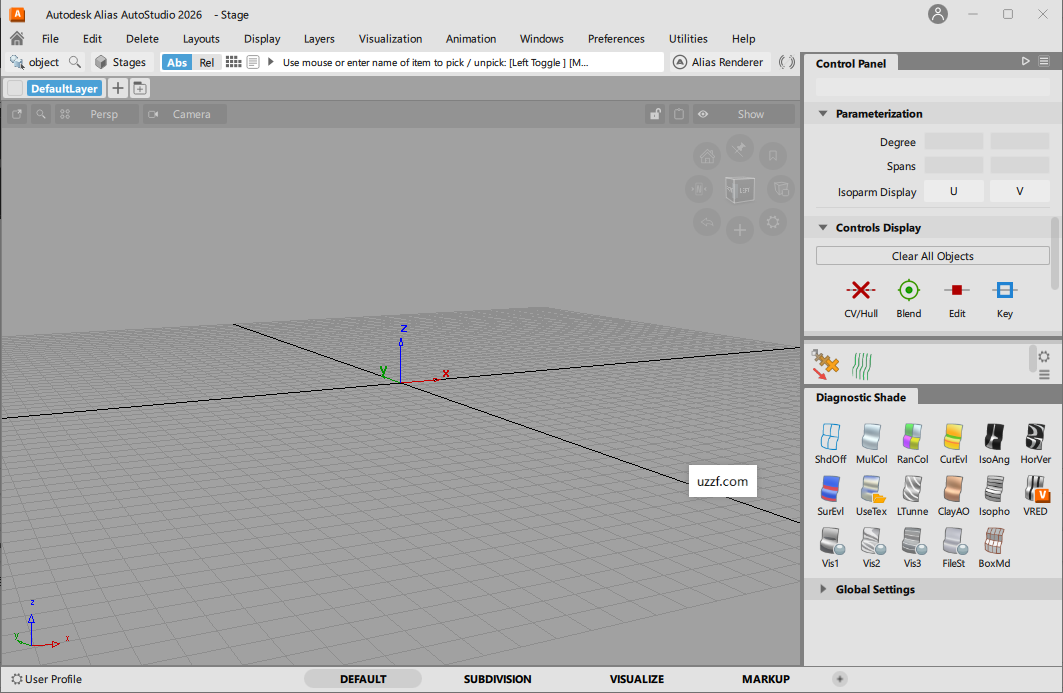Expand the Global Settings section
The width and height of the screenshot is (1063, 693).
822,589
